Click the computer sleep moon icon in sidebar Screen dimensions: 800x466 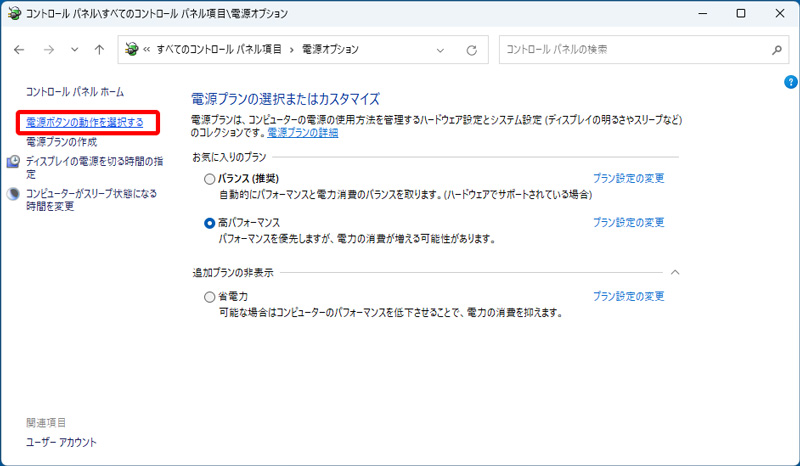coord(14,194)
